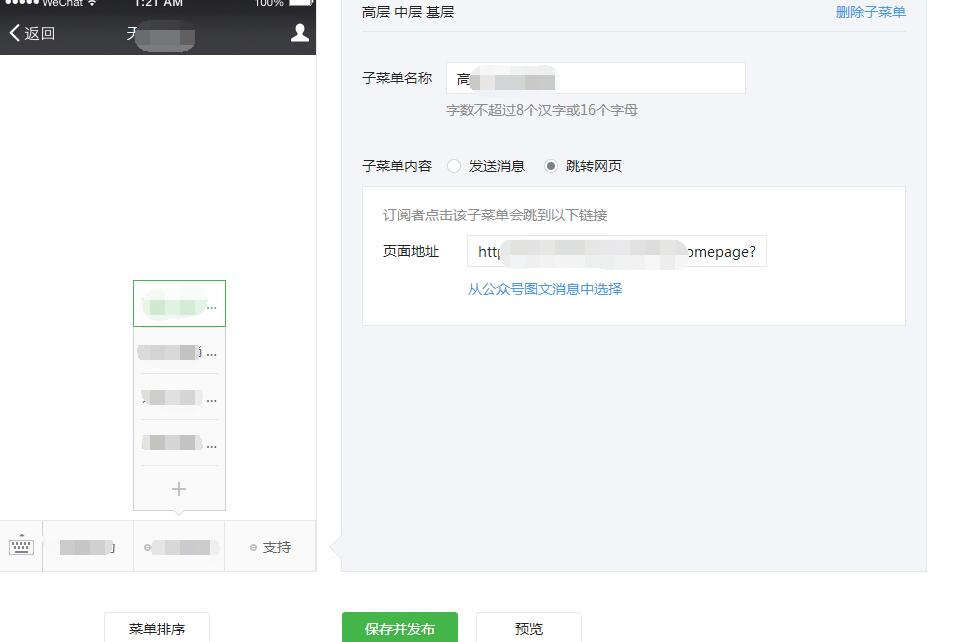Click the 高层 中层 基层 title text

point(407,12)
